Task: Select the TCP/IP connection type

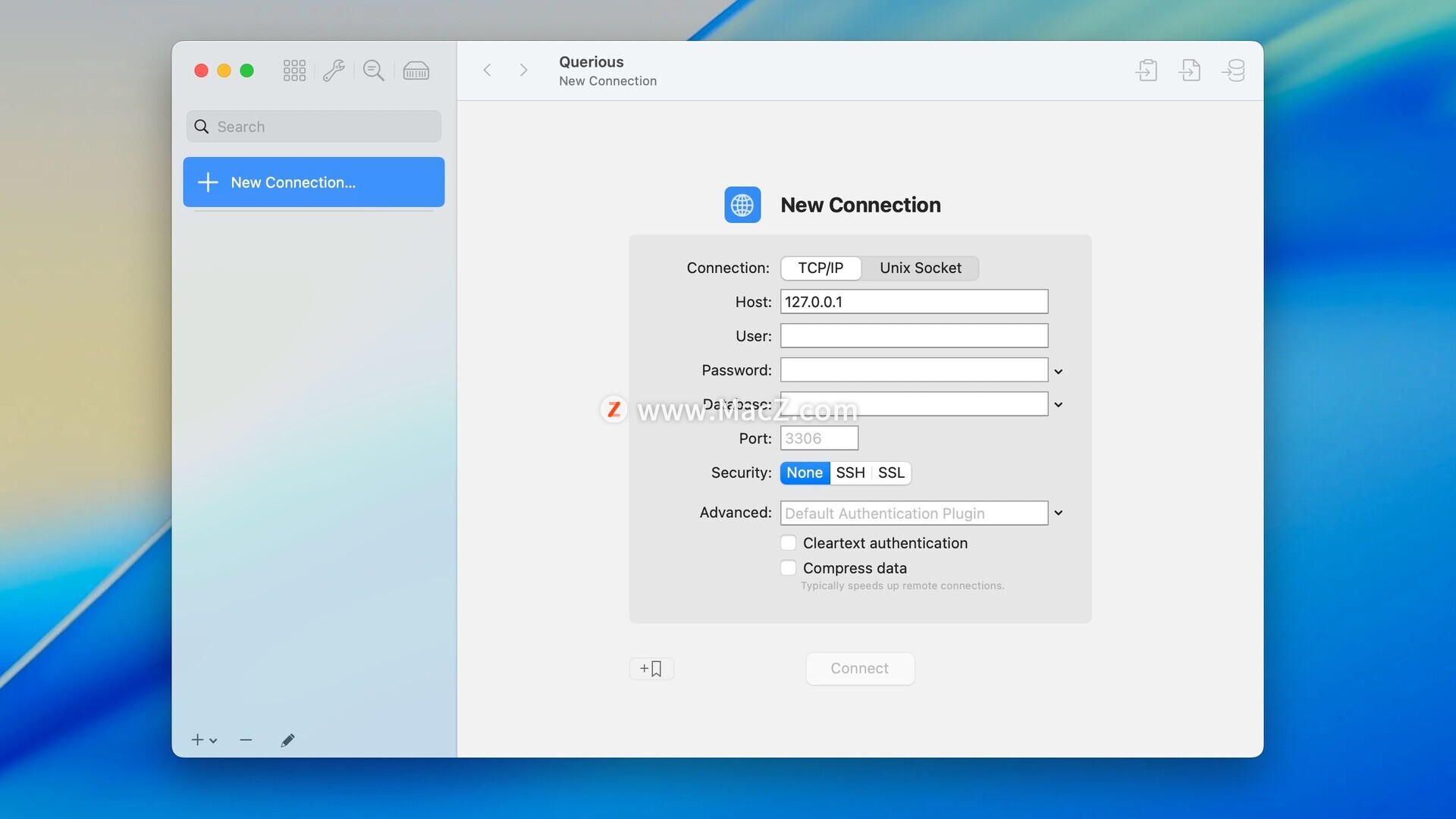Action: click(821, 268)
